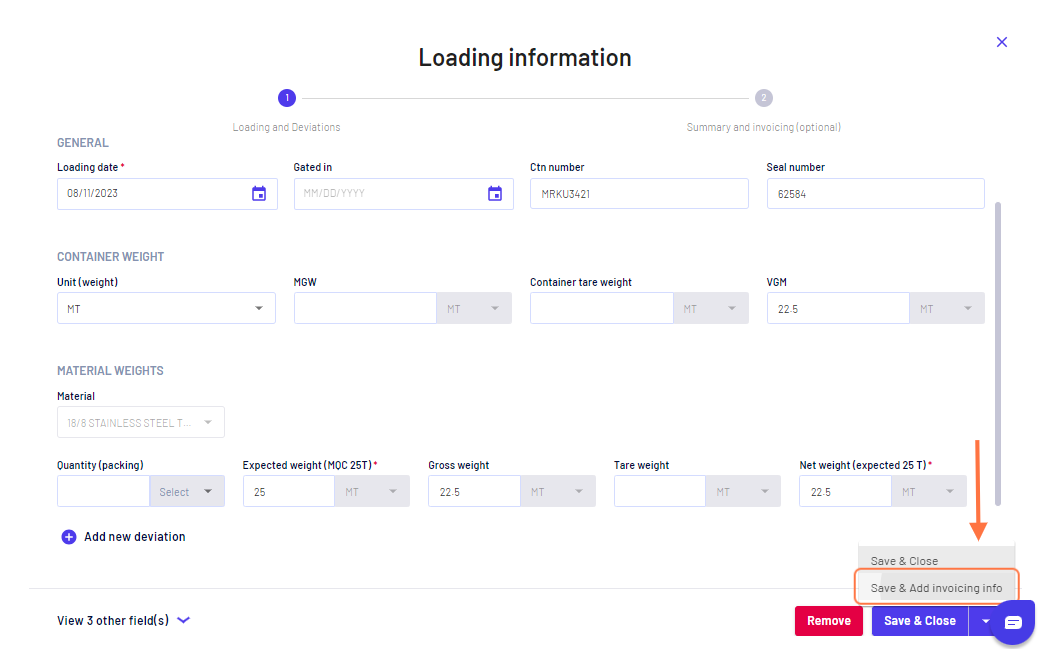Click the Tare weight value field
This screenshot has width=1050, height=660.
pyautogui.click(x=660, y=492)
